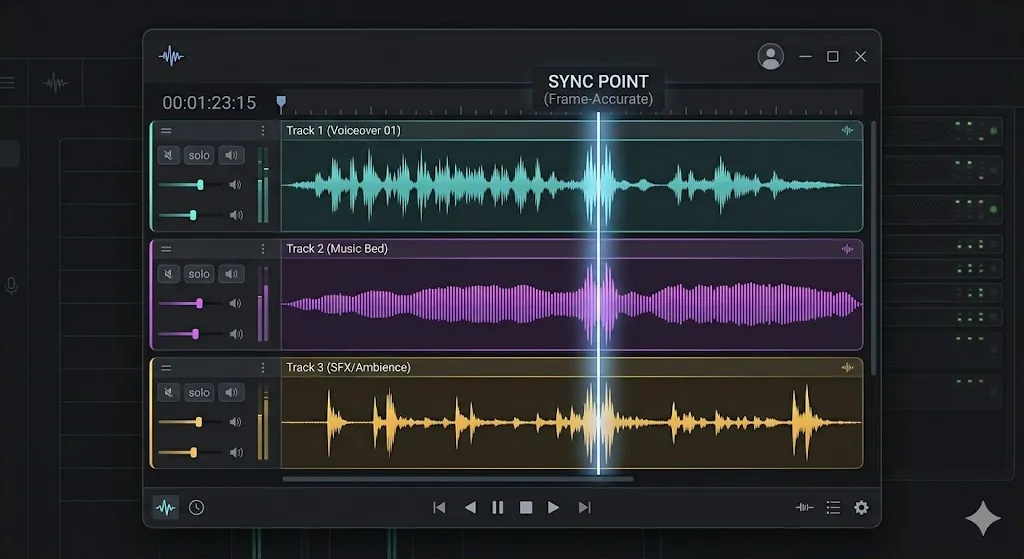Click the reverse play button
This screenshot has width=1024, height=559.
[470, 507]
